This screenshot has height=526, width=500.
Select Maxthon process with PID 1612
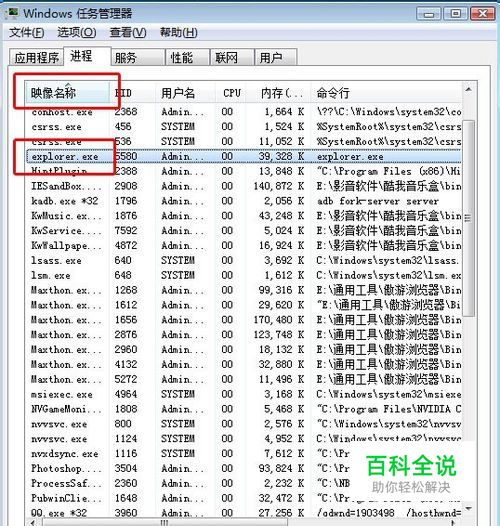pos(243,305)
